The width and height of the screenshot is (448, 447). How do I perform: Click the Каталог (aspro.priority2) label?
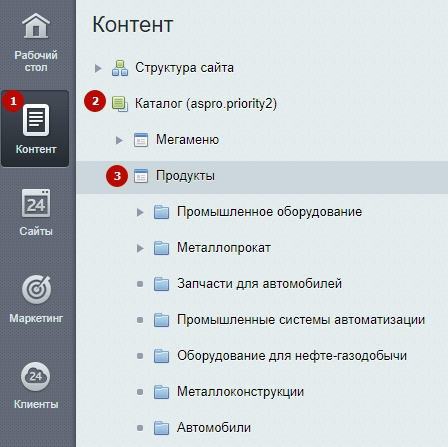point(206,104)
